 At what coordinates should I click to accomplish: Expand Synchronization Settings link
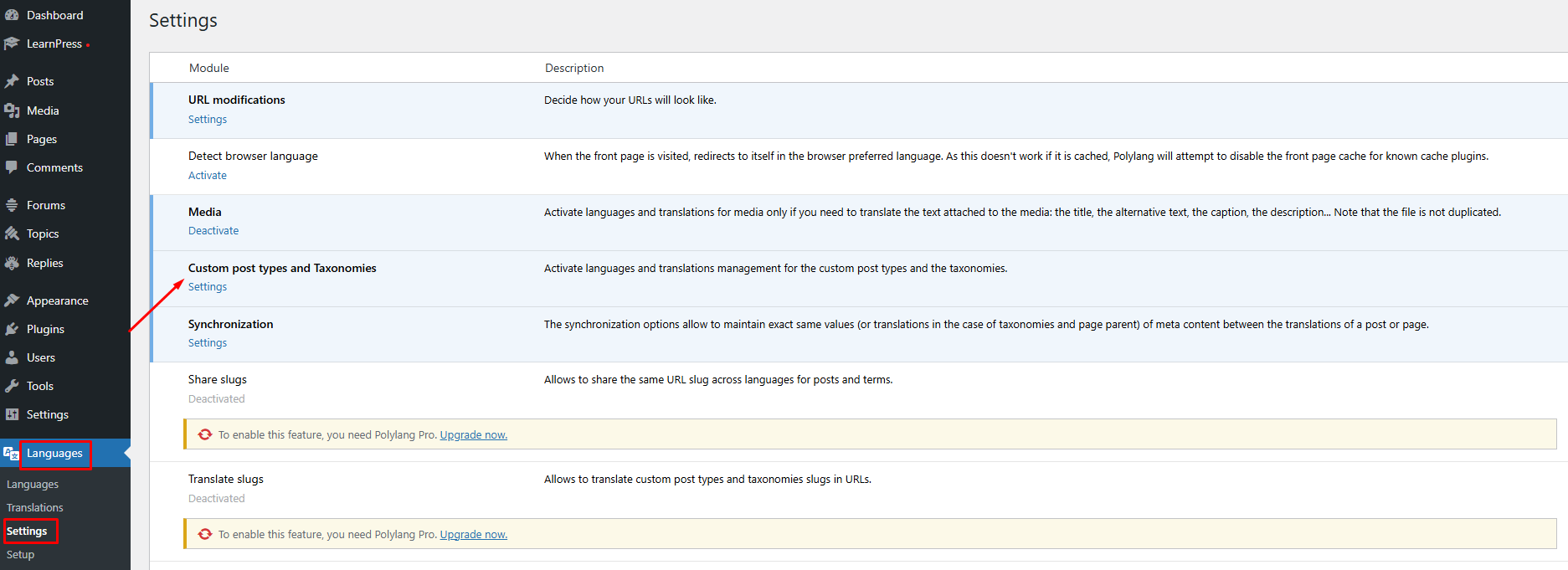(x=207, y=343)
